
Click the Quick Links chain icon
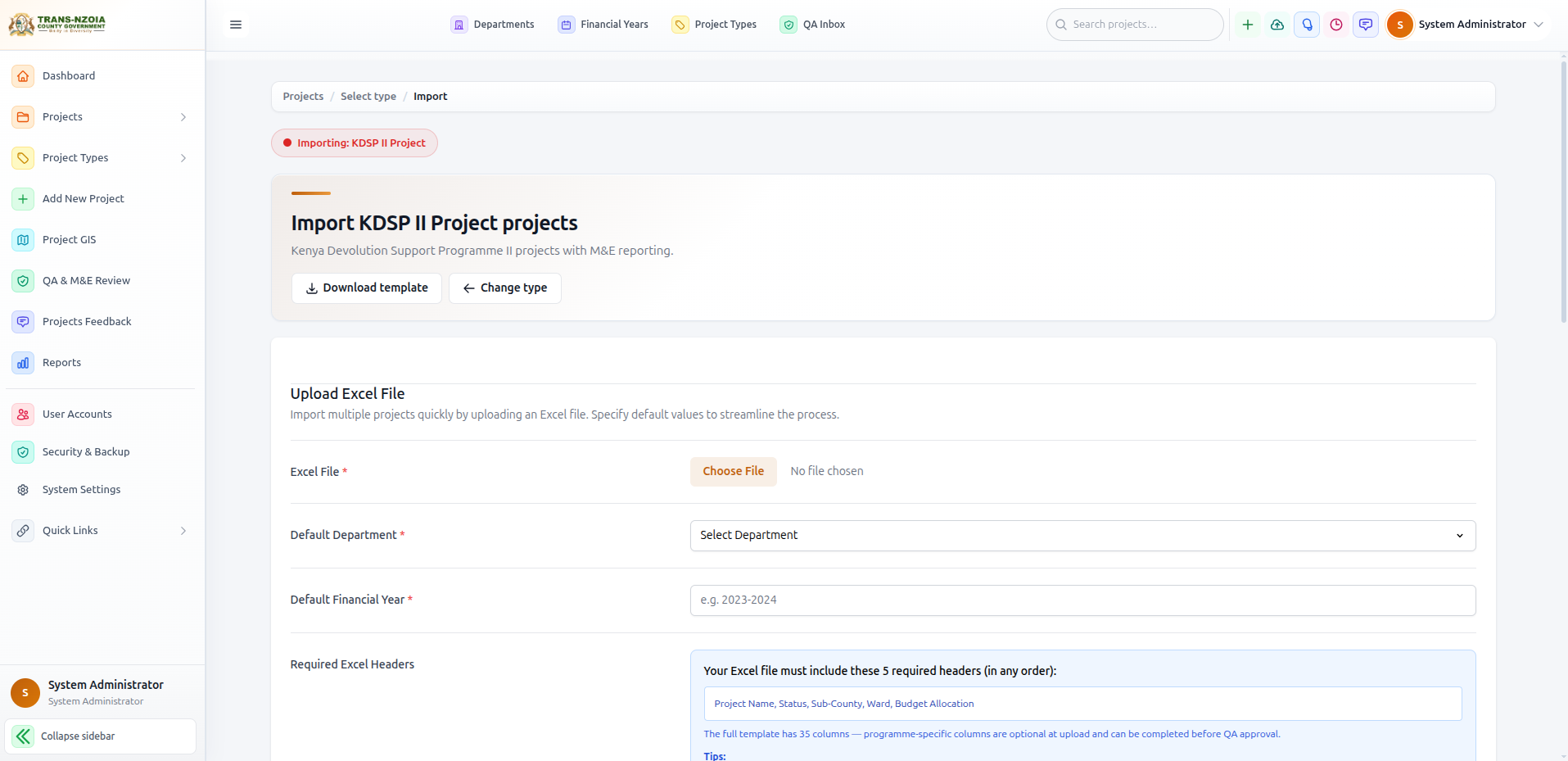tap(23, 531)
